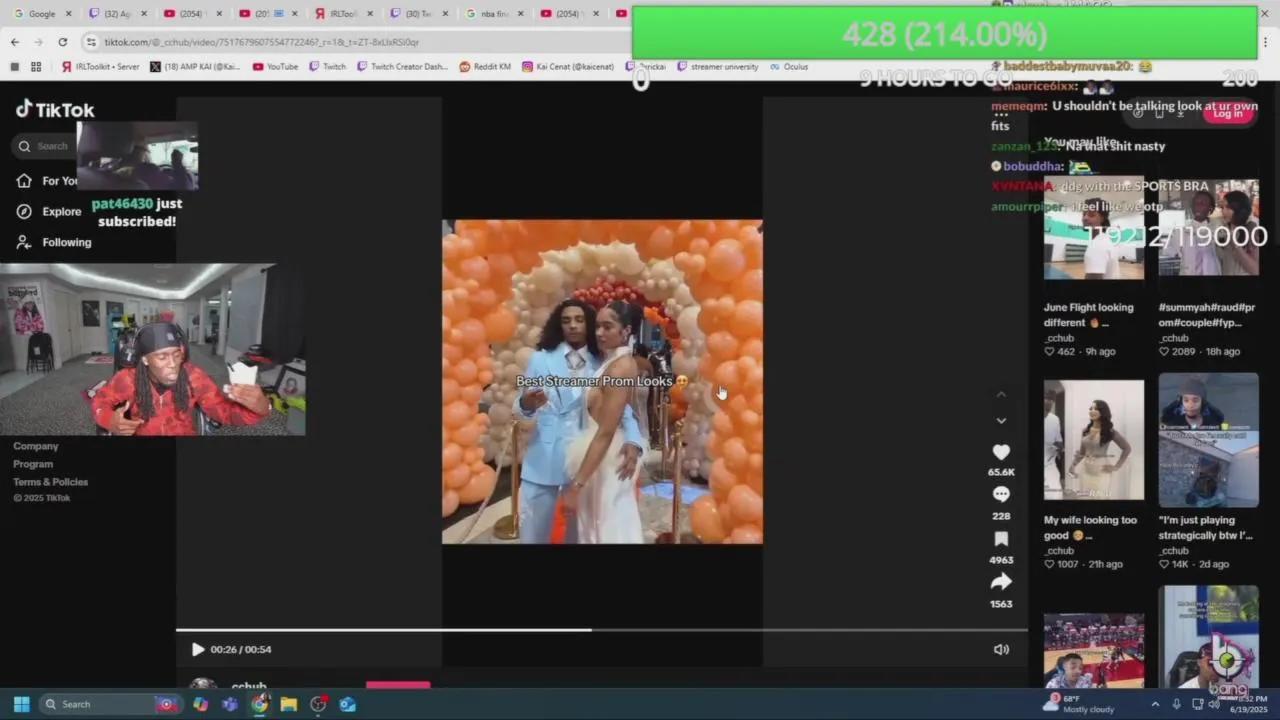Switch to the nba finals tab
1280x720 pixels.
click(x=494, y=14)
